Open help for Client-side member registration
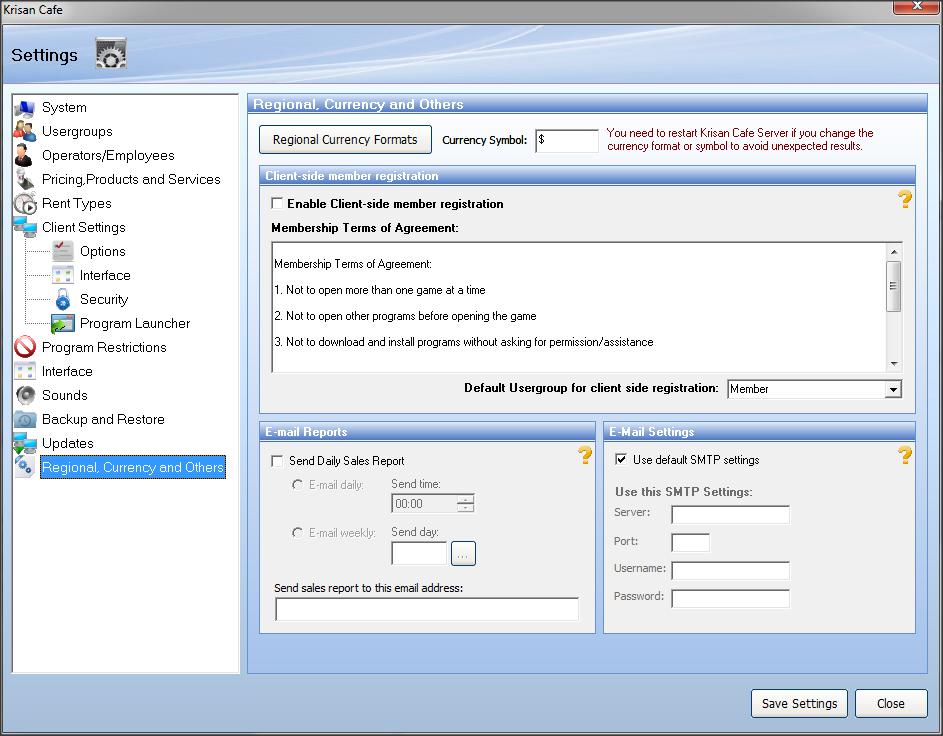The height and width of the screenshot is (736, 943). coord(905,199)
